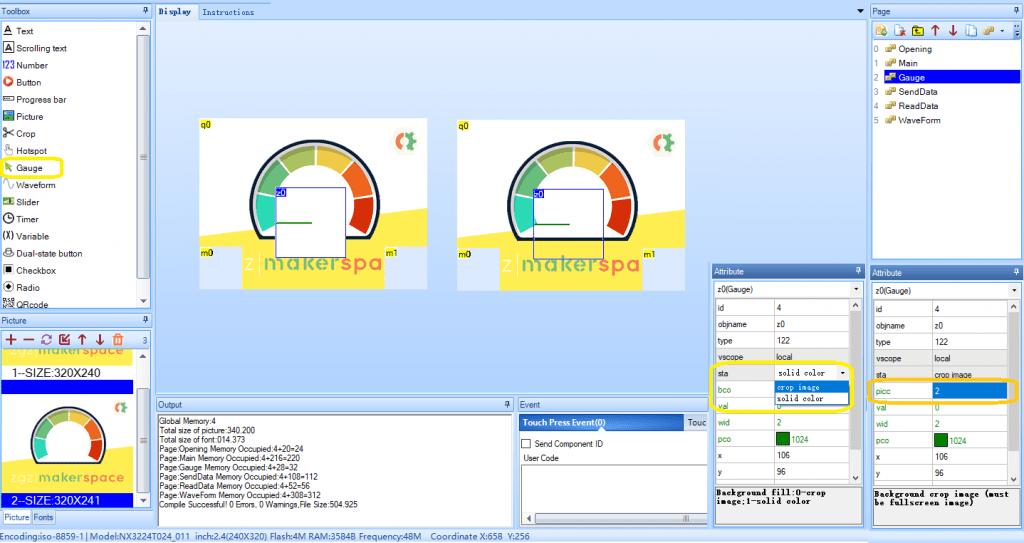This screenshot has height=543, width=1024.
Task: Switch to the Fonts tab
Action: [44, 517]
